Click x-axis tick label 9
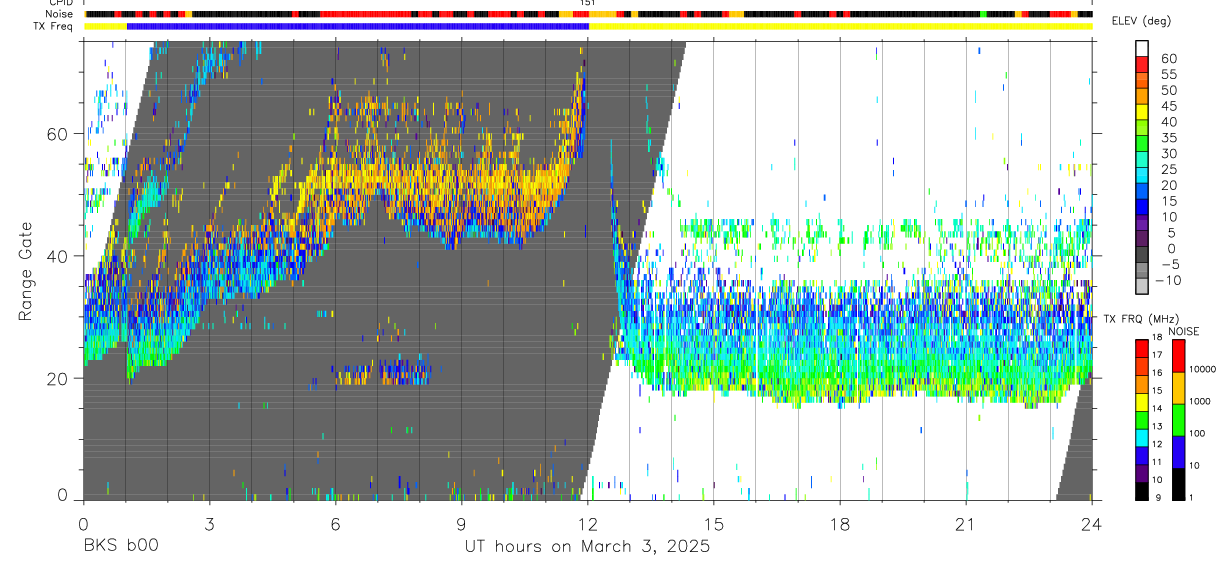1228x567 pixels. click(461, 524)
